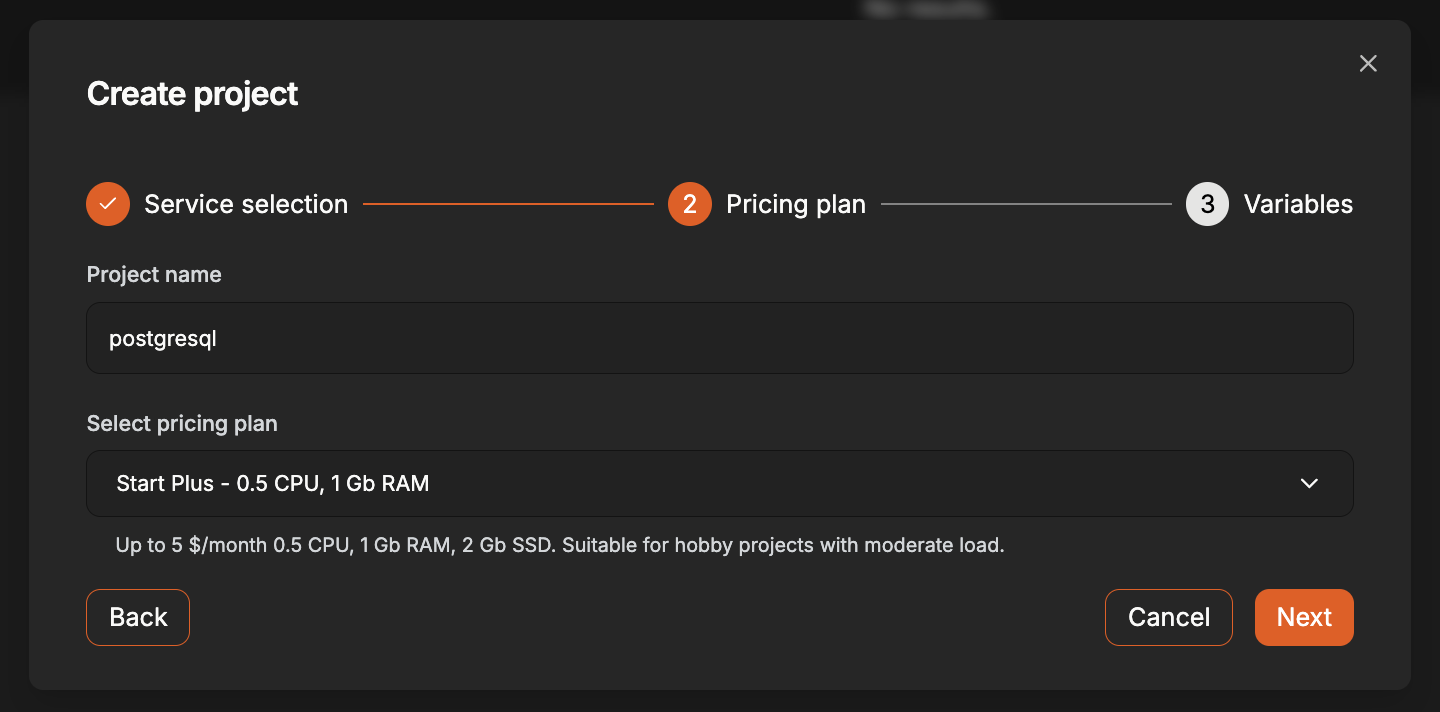Cancel project creation

pyautogui.click(x=1169, y=617)
